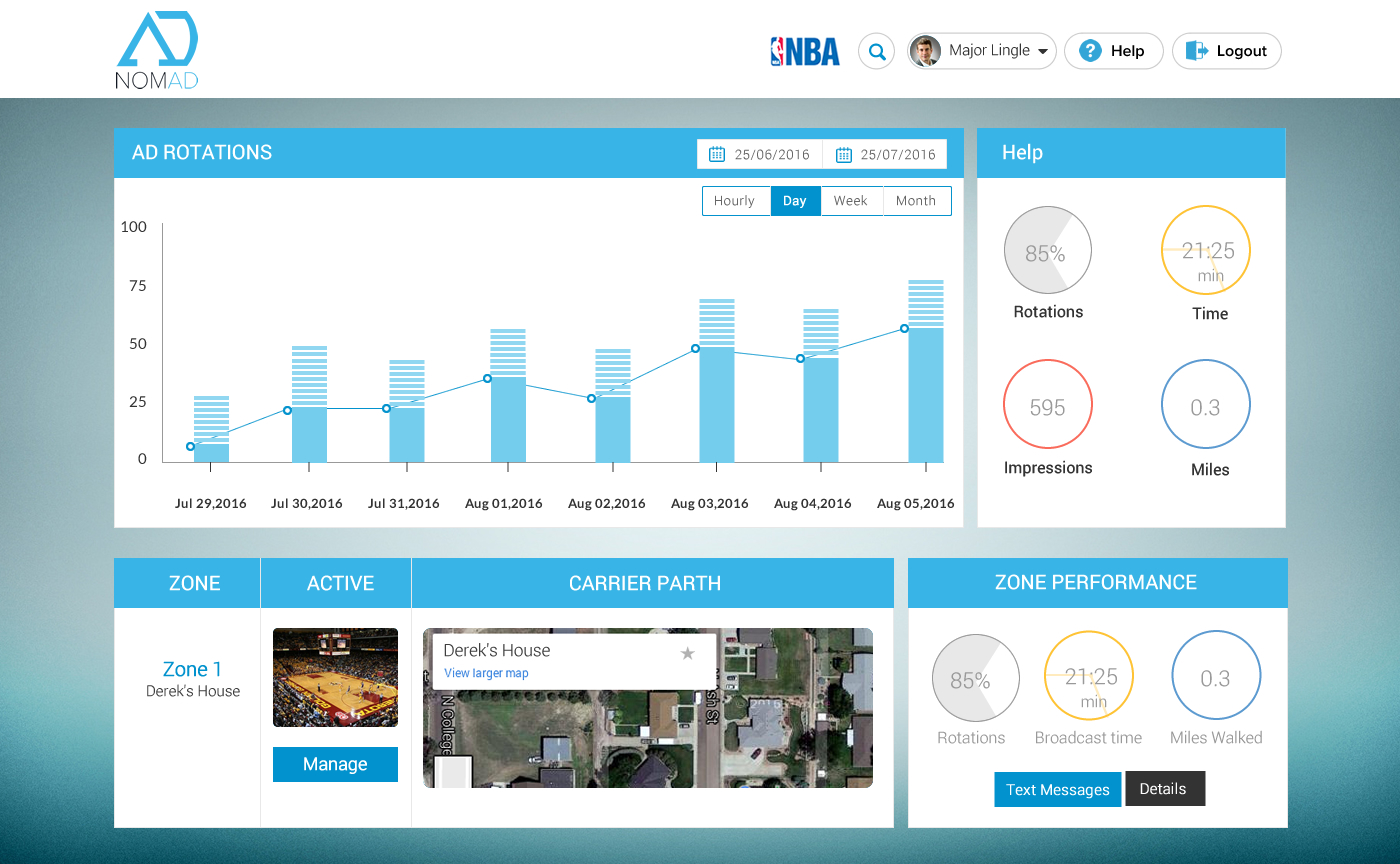Select the Week chart view
The width and height of the screenshot is (1400, 864).
point(851,201)
